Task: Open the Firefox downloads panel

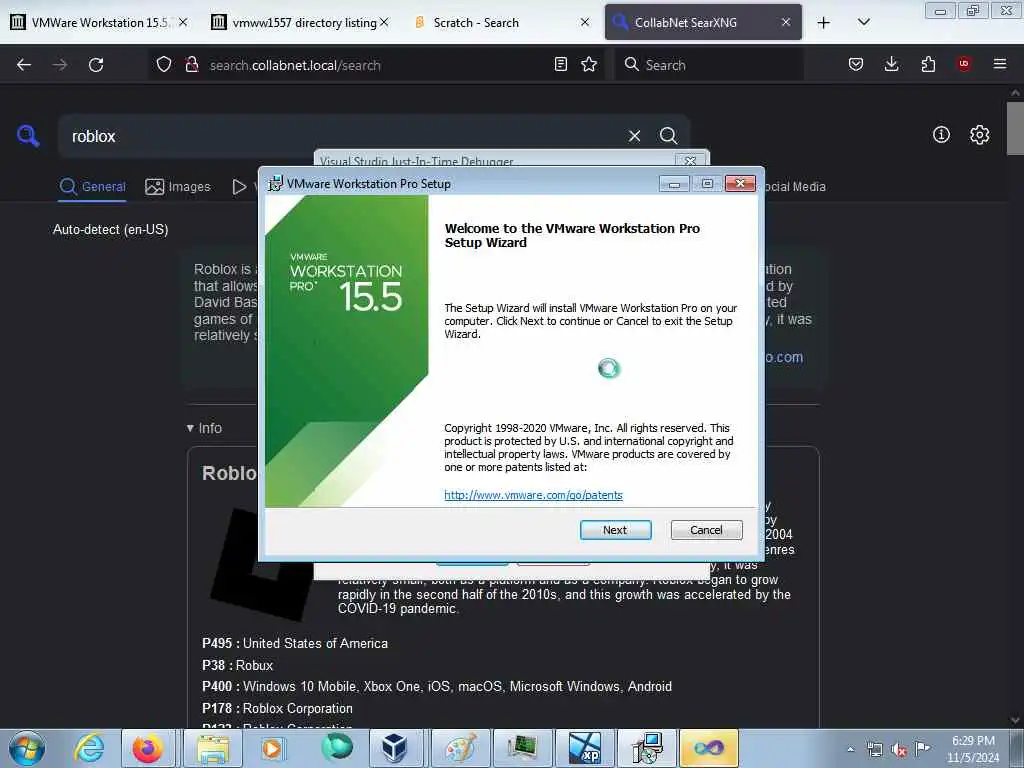Action: (x=891, y=65)
